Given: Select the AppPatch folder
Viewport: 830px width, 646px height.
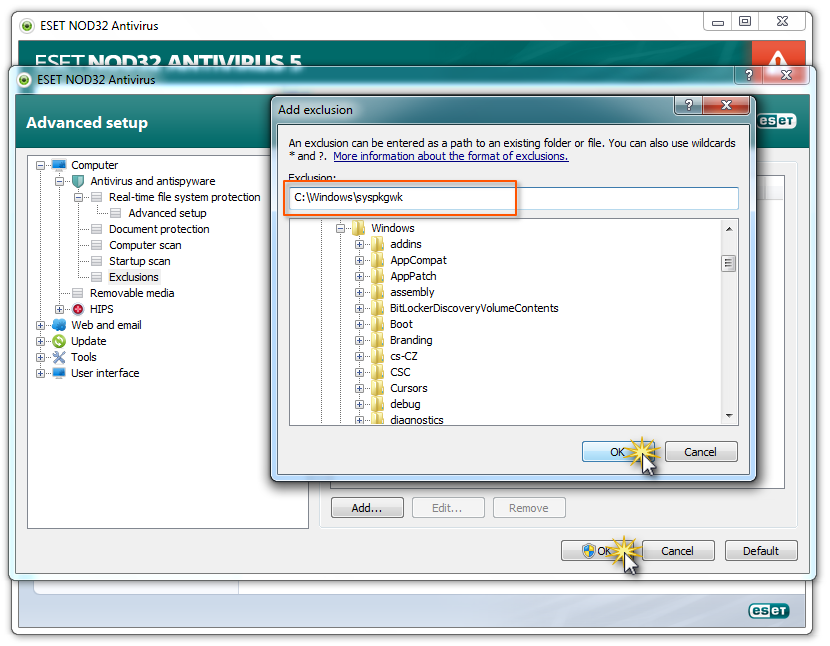Looking at the screenshot, I should tap(413, 276).
